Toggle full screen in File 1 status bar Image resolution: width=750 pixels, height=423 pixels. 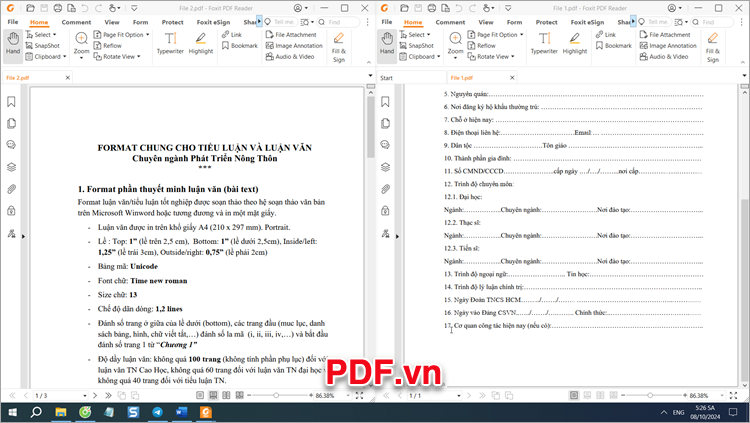pos(734,395)
